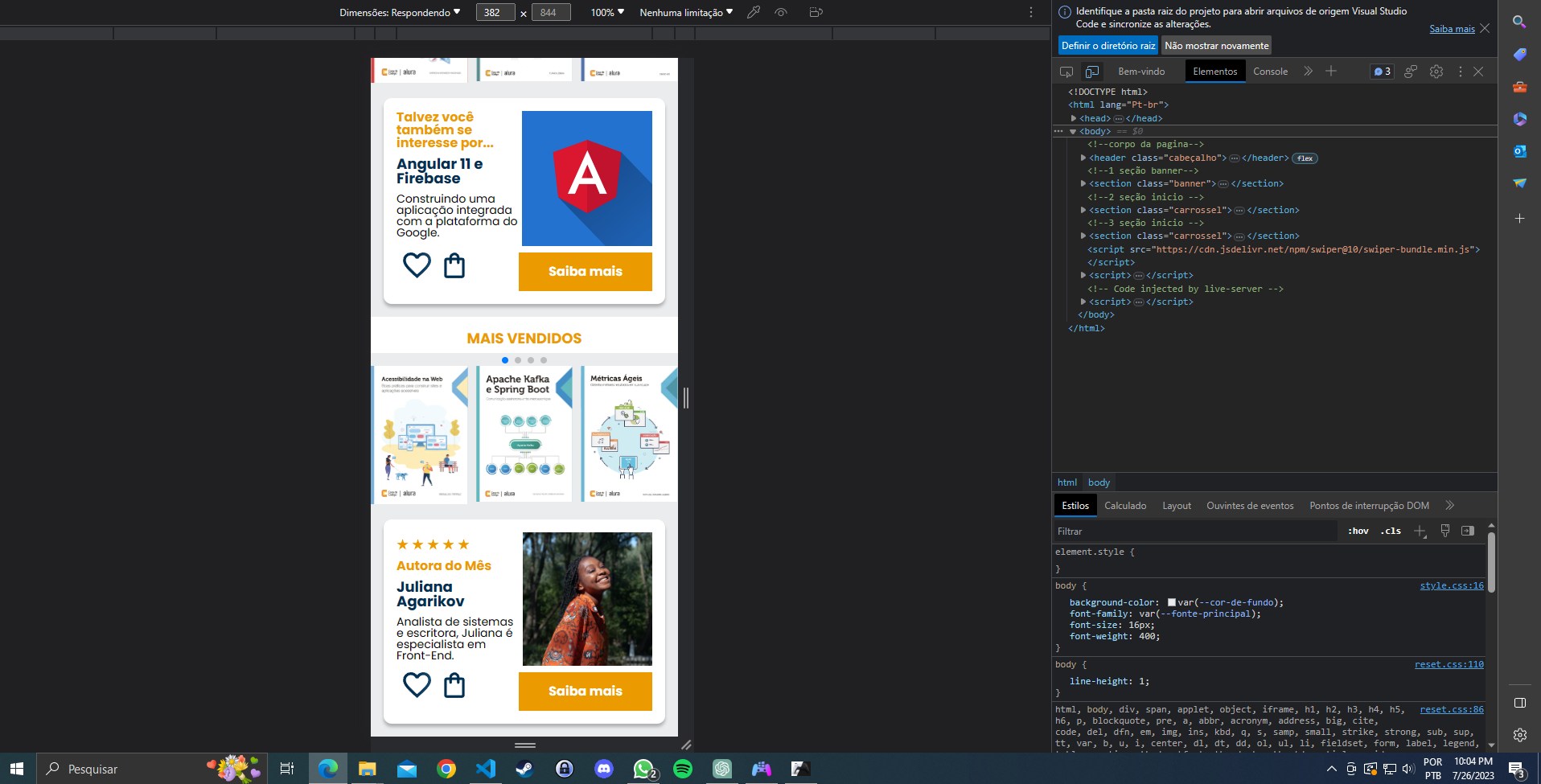1541x784 pixels.
Task: Open style.css:16 source link
Action: click(x=1452, y=585)
